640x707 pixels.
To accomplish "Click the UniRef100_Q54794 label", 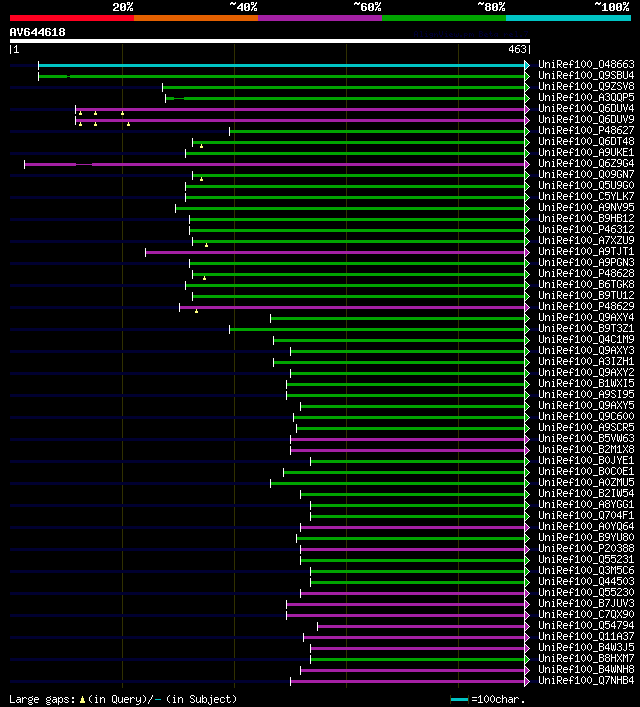I will click(586, 625).
